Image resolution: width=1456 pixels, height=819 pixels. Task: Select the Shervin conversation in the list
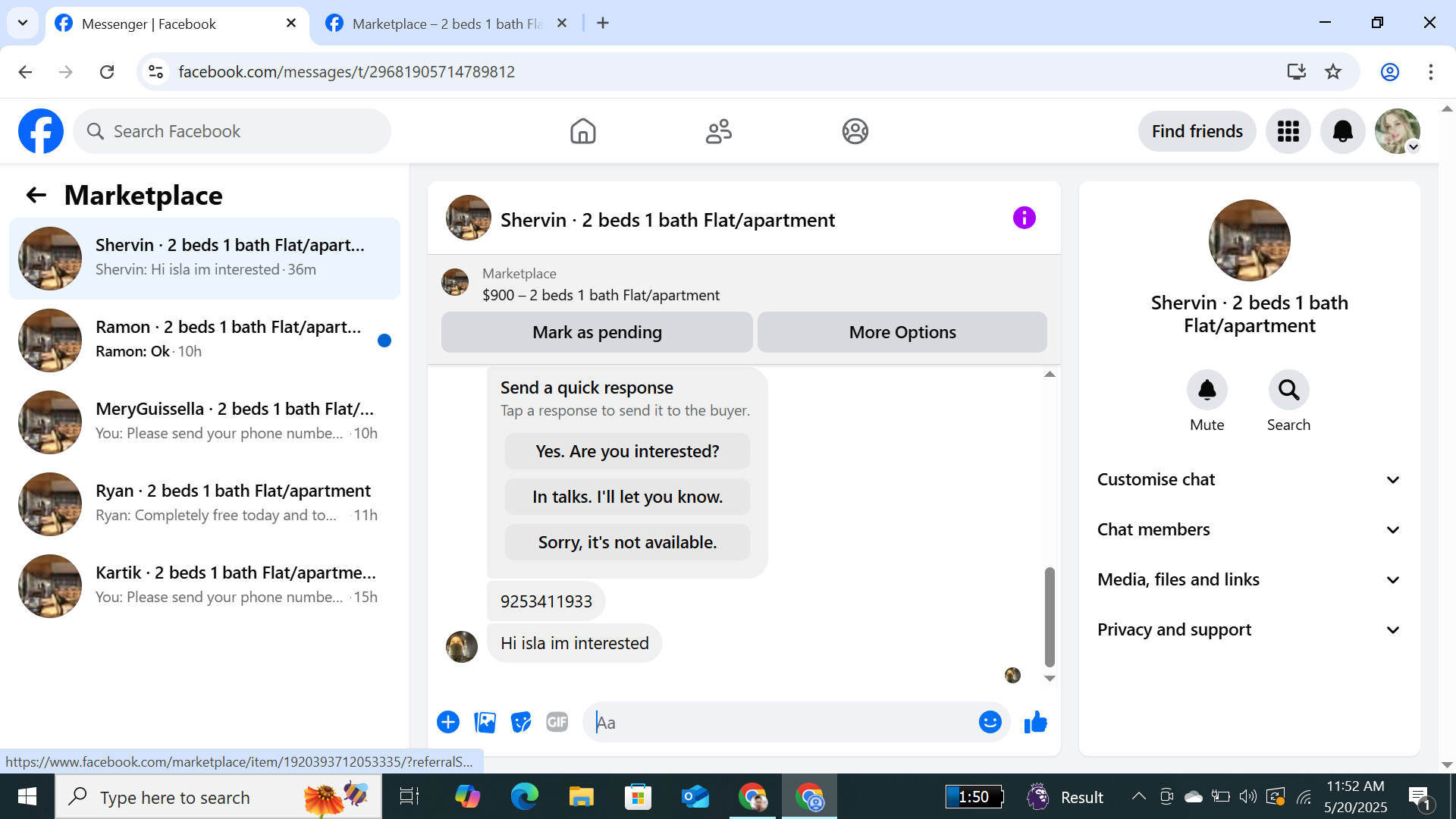click(205, 258)
